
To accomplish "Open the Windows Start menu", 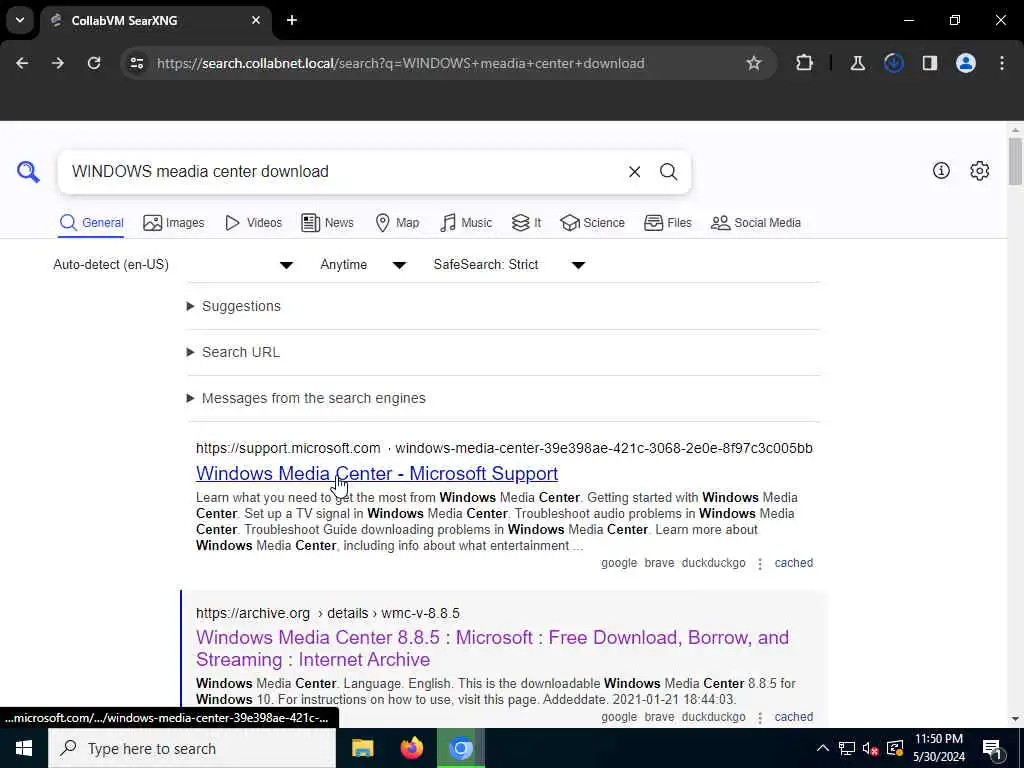I will [24, 748].
